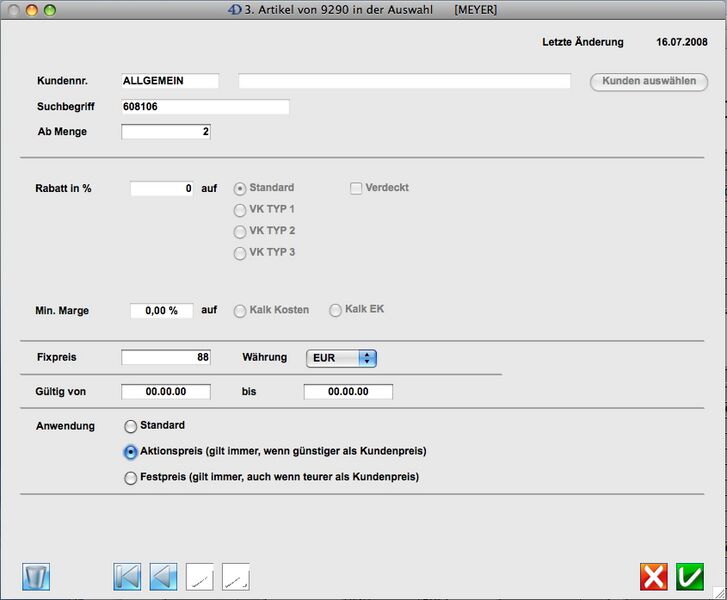Click the Fixpreis input field
This screenshot has height=600, width=727.
pyautogui.click(x=166, y=358)
